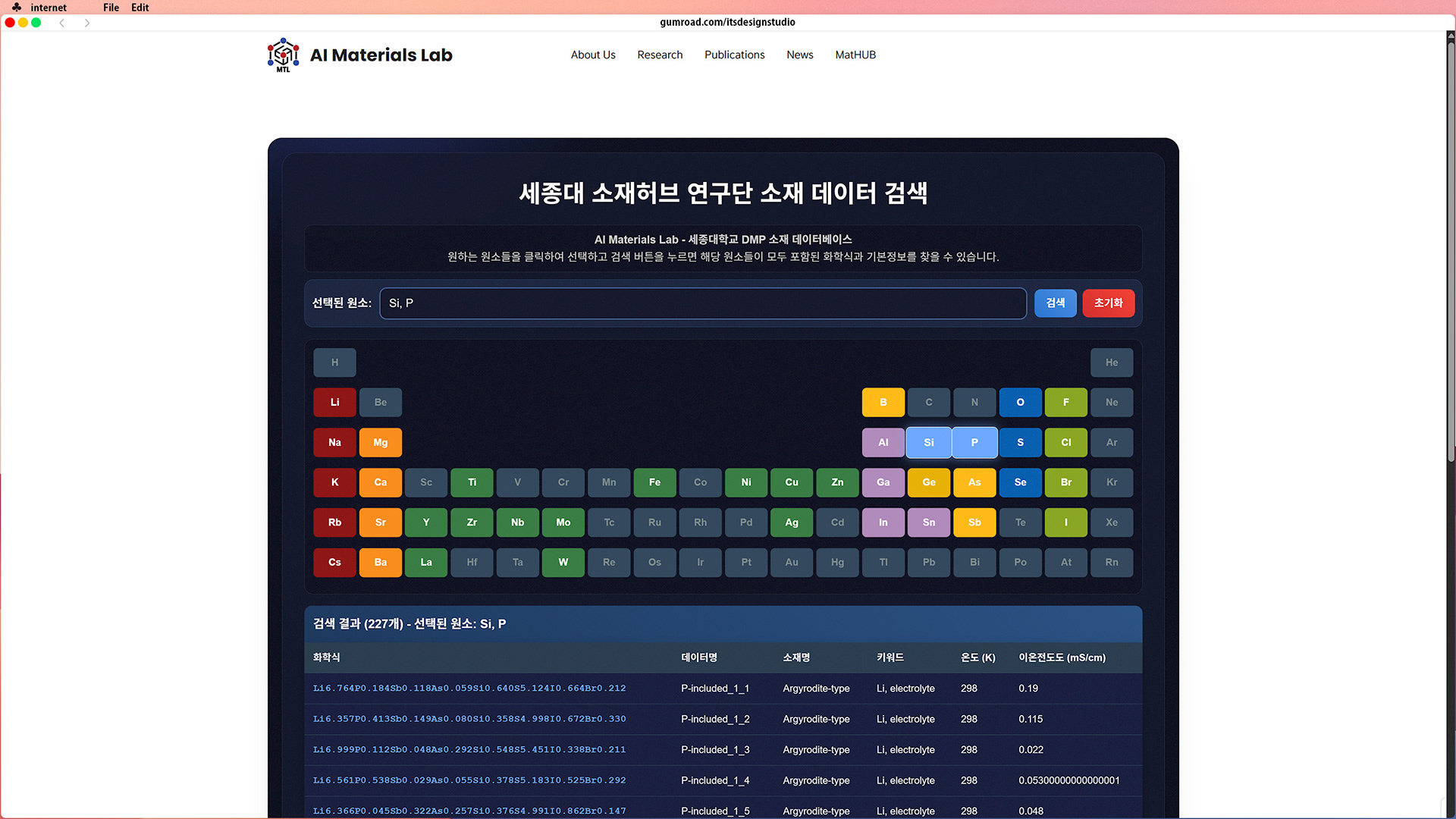Viewport: 1456px width, 819px height.
Task: Select the Ge element tile
Action: click(x=928, y=482)
